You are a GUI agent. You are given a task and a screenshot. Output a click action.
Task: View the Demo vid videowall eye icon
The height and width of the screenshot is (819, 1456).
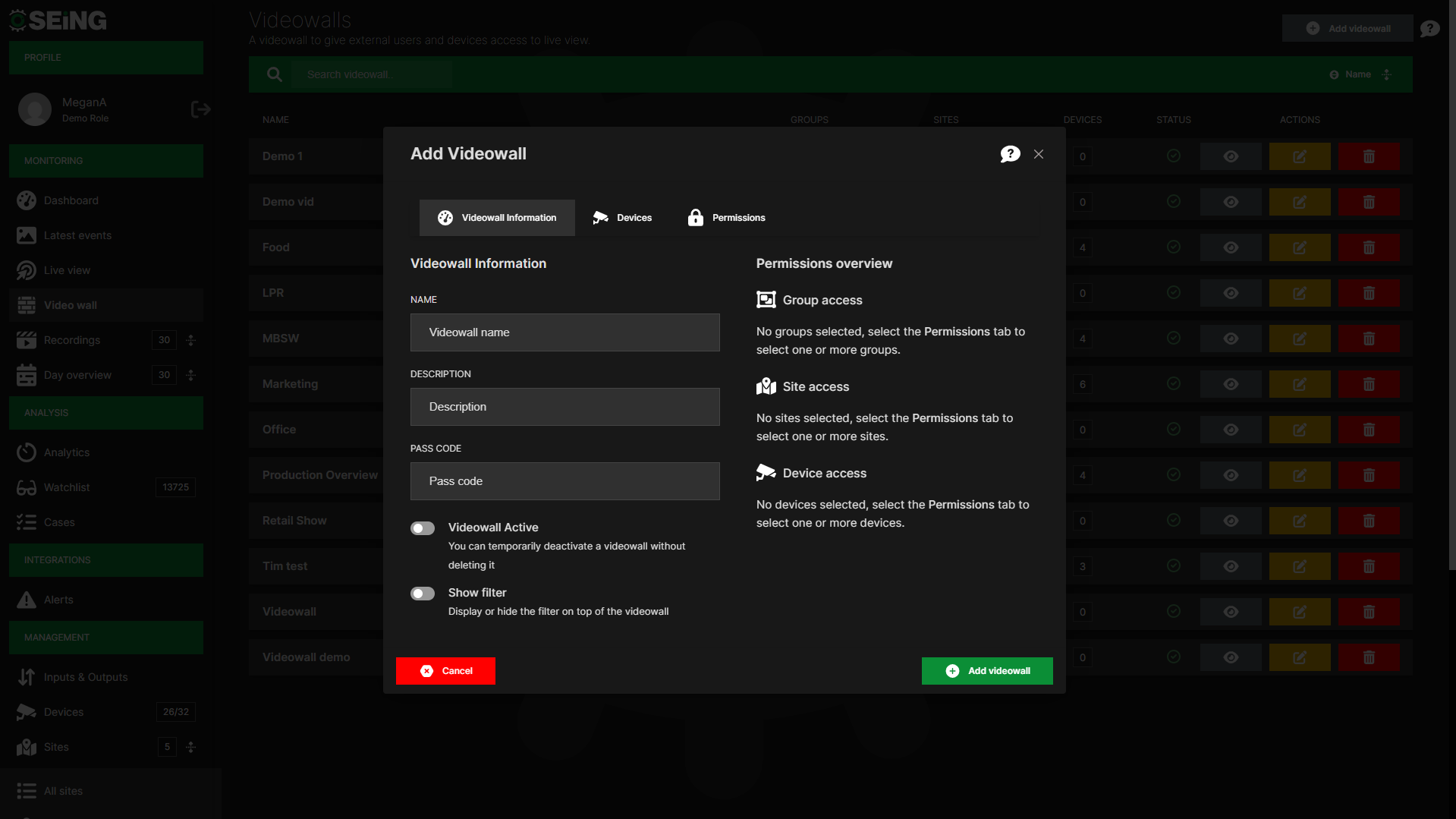tap(1231, 202)
